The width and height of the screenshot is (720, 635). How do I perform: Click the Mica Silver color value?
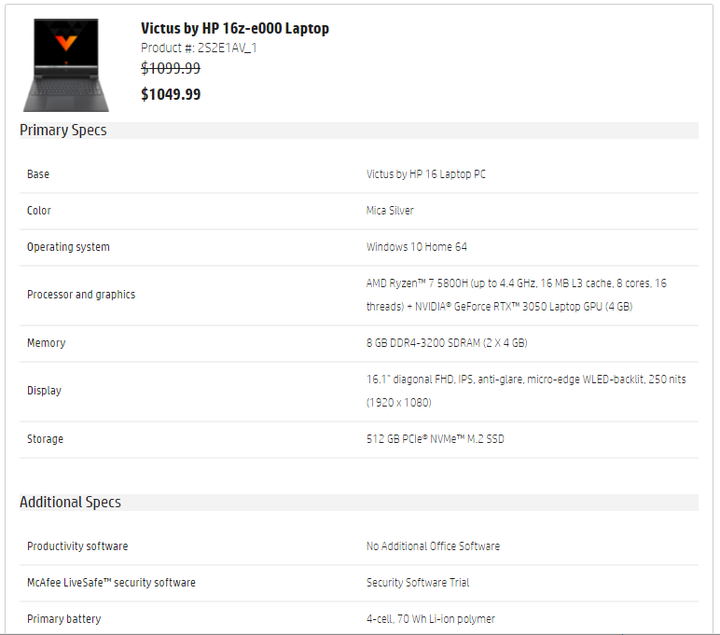390,211
